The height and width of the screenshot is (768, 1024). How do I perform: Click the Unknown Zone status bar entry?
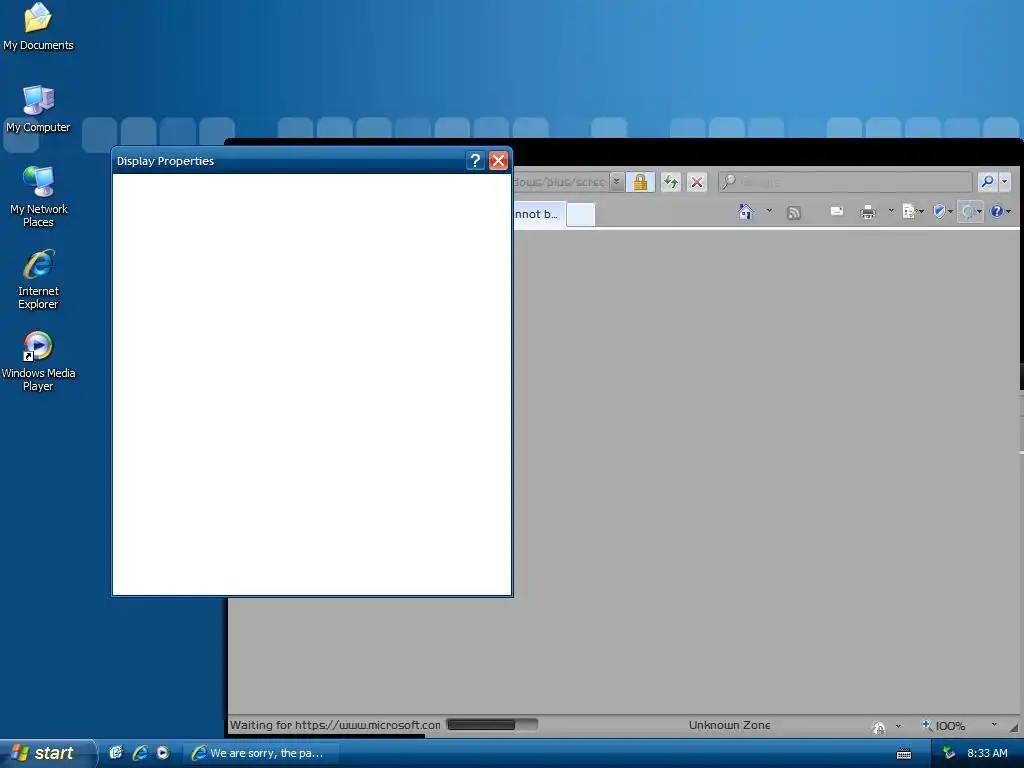[x=729, y=725]
